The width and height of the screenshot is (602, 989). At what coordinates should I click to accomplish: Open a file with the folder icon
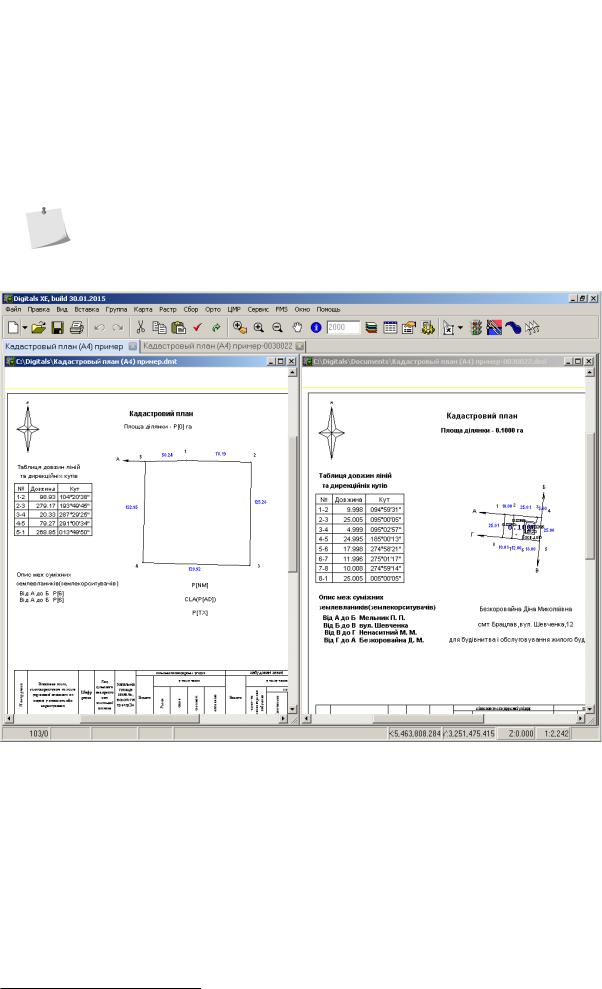pyautogui.click(x=38, y=327)
